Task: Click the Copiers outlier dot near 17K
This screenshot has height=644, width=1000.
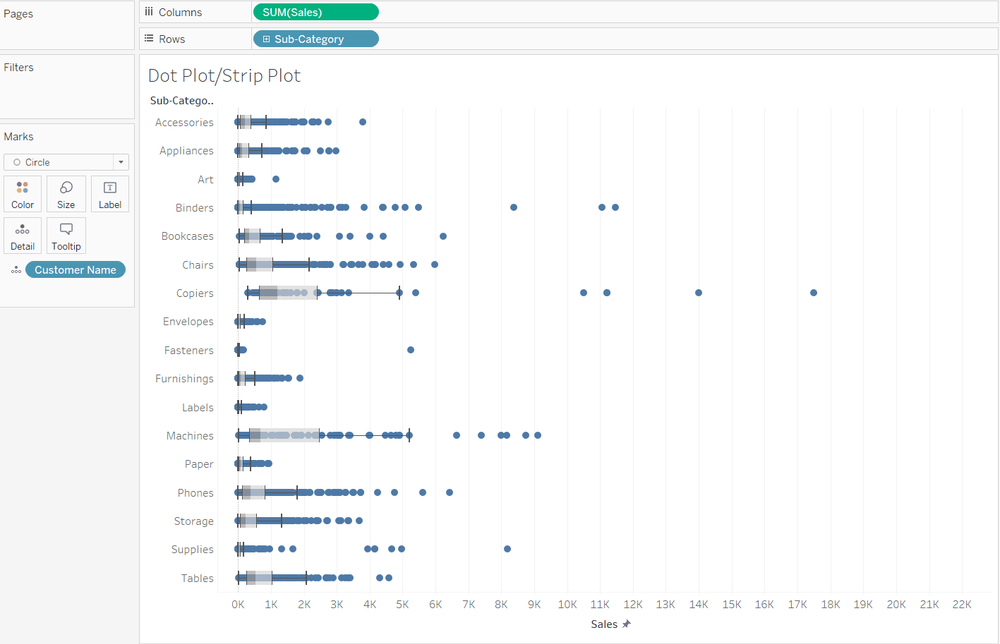Action: pos(813,293)
